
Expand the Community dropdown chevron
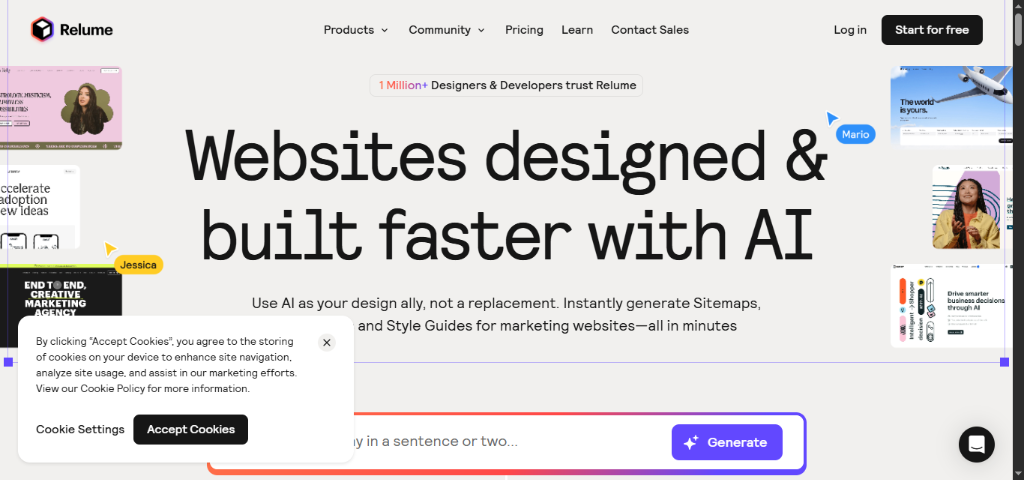click(x=481, y=30)
